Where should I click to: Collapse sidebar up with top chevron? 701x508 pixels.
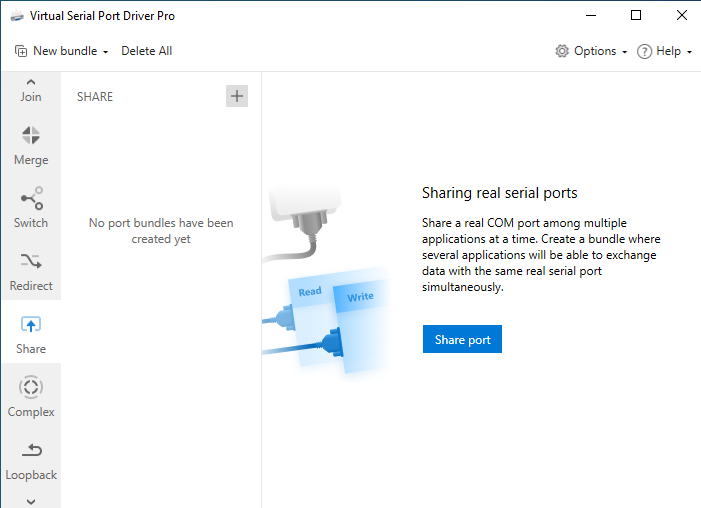coord(30,82)
